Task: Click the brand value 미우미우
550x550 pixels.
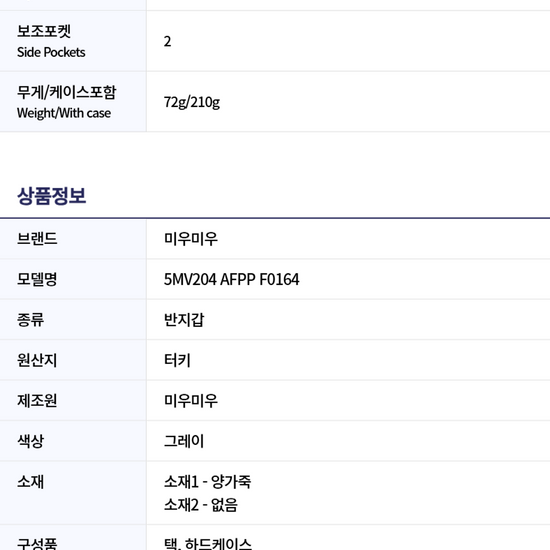Action: 191,239
